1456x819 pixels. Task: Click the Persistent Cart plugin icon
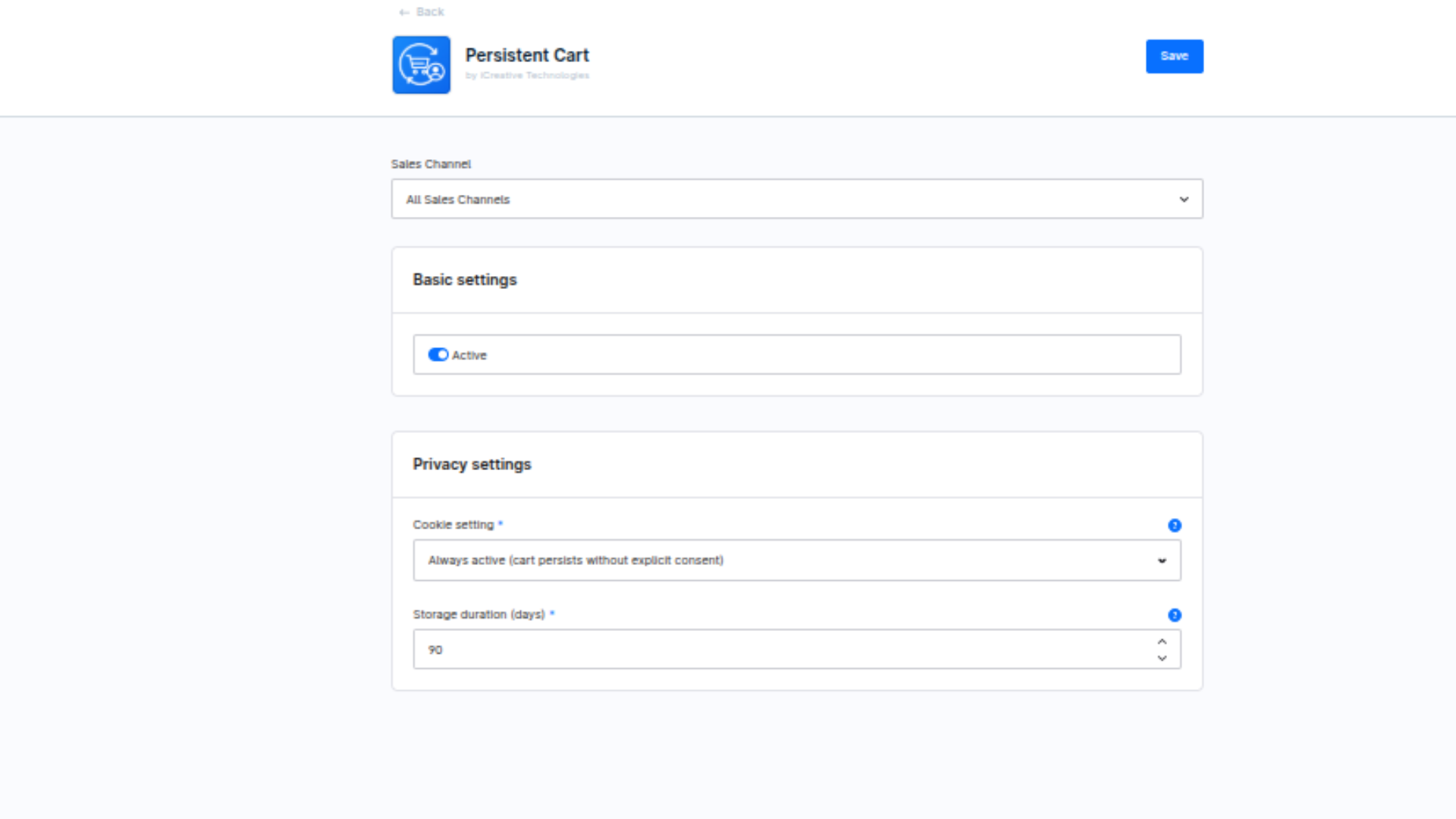[421, 64]
